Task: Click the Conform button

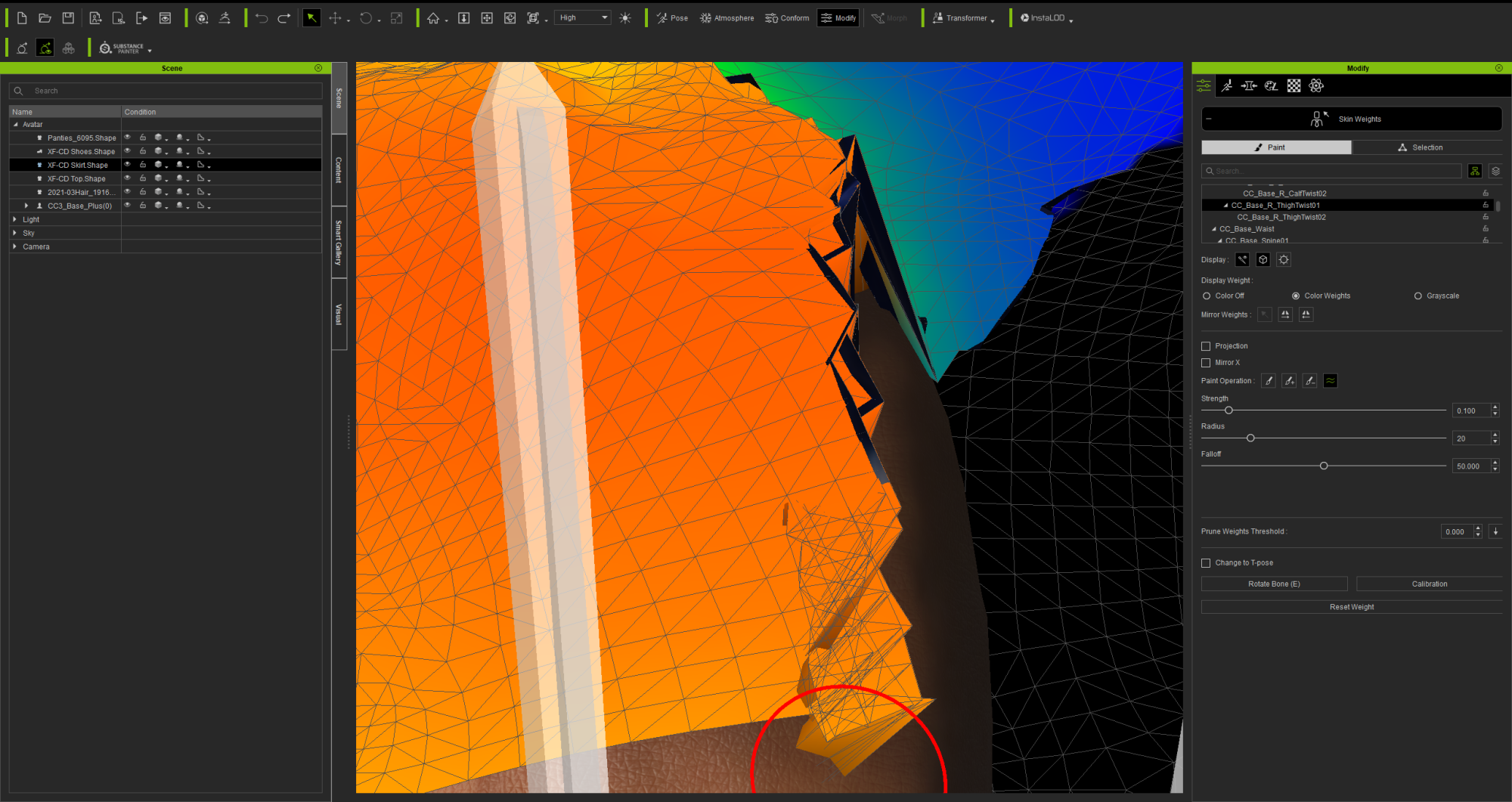Action: point(787,18)
